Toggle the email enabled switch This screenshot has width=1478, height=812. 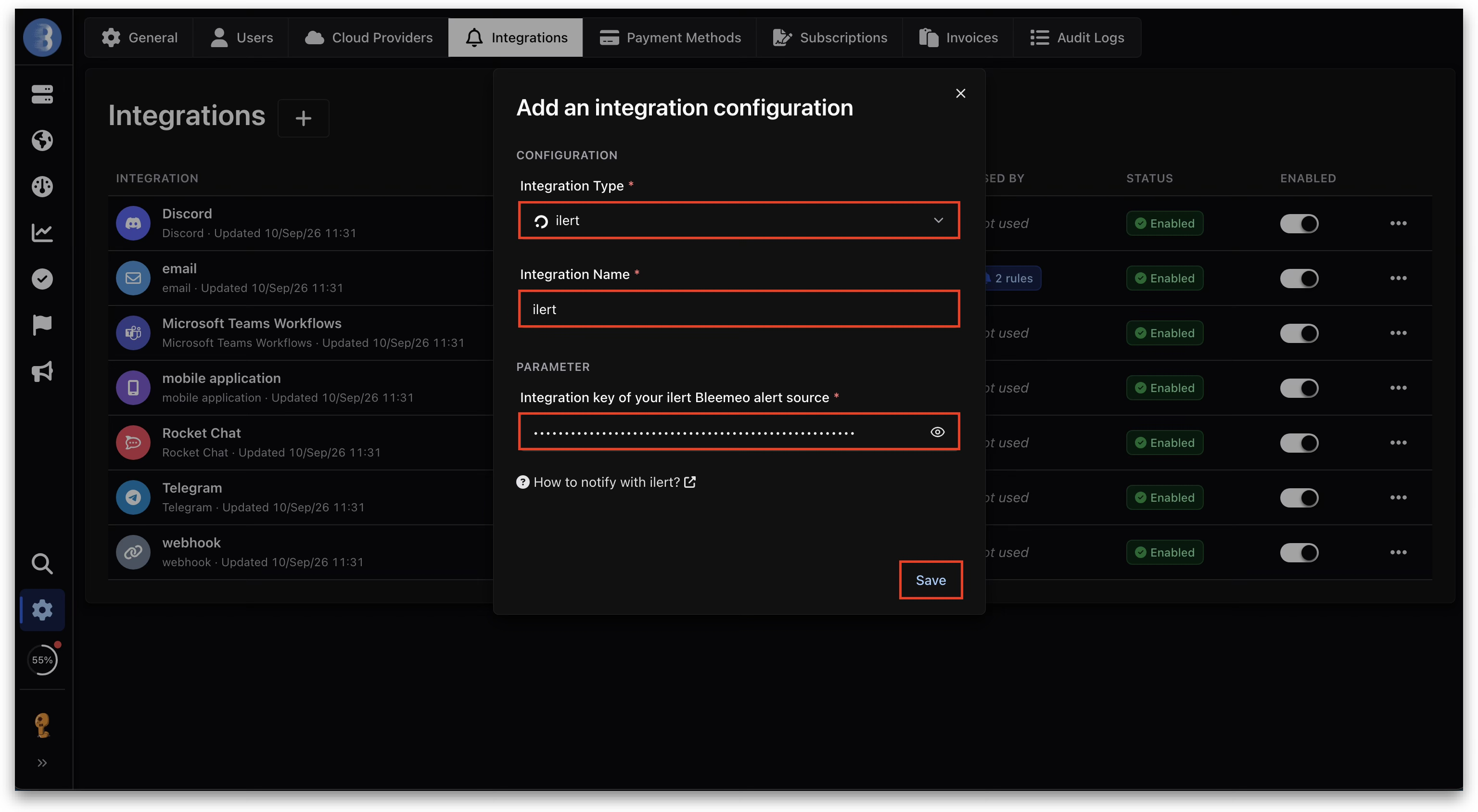tap(1299, 279)
